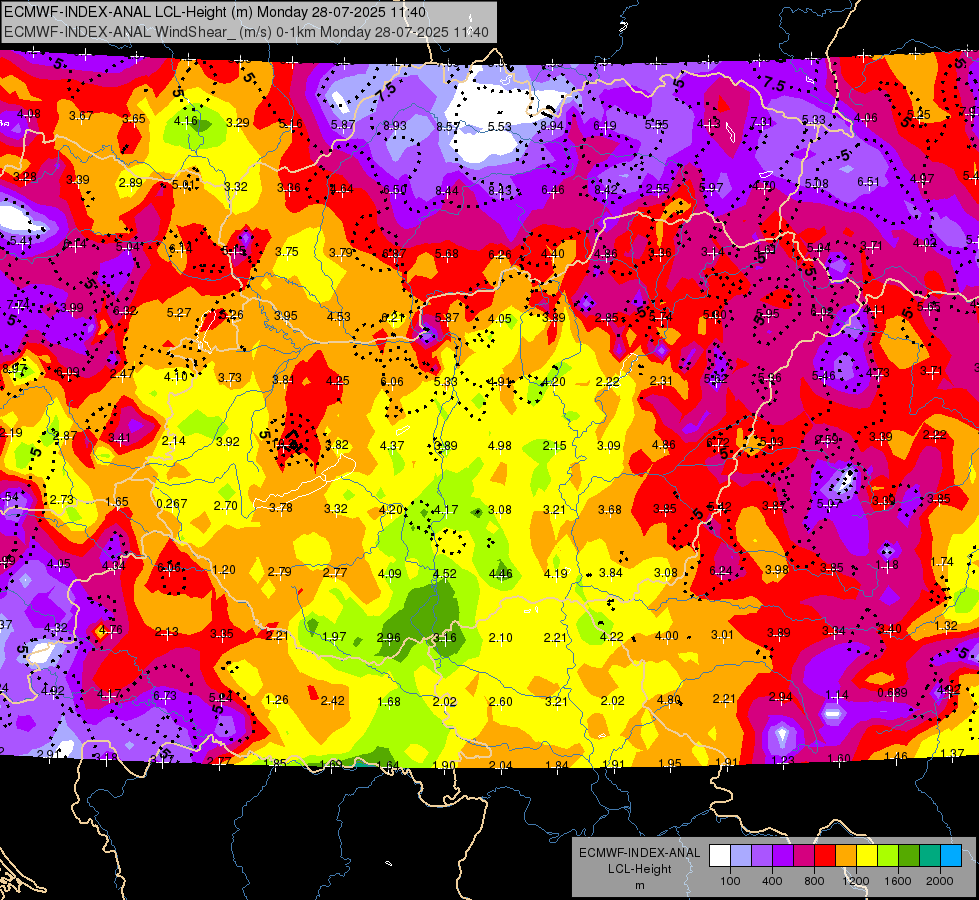Click the lime green legend swatch

pos(888,856)
